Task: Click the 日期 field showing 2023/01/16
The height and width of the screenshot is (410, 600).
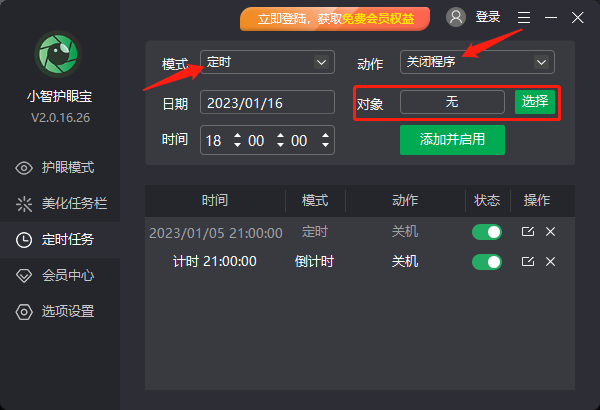Action: click(x=267, y=102)
